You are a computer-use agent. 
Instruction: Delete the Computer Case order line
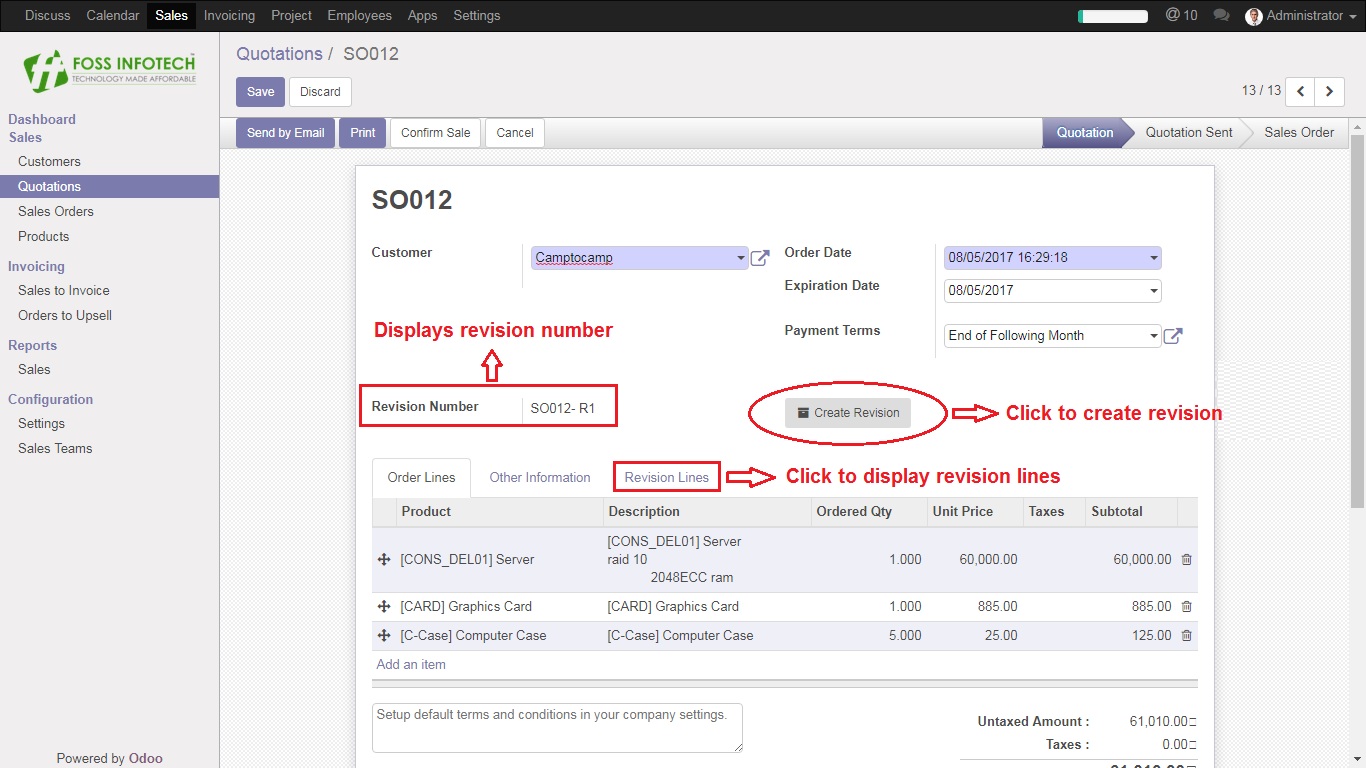[1187, 636]
